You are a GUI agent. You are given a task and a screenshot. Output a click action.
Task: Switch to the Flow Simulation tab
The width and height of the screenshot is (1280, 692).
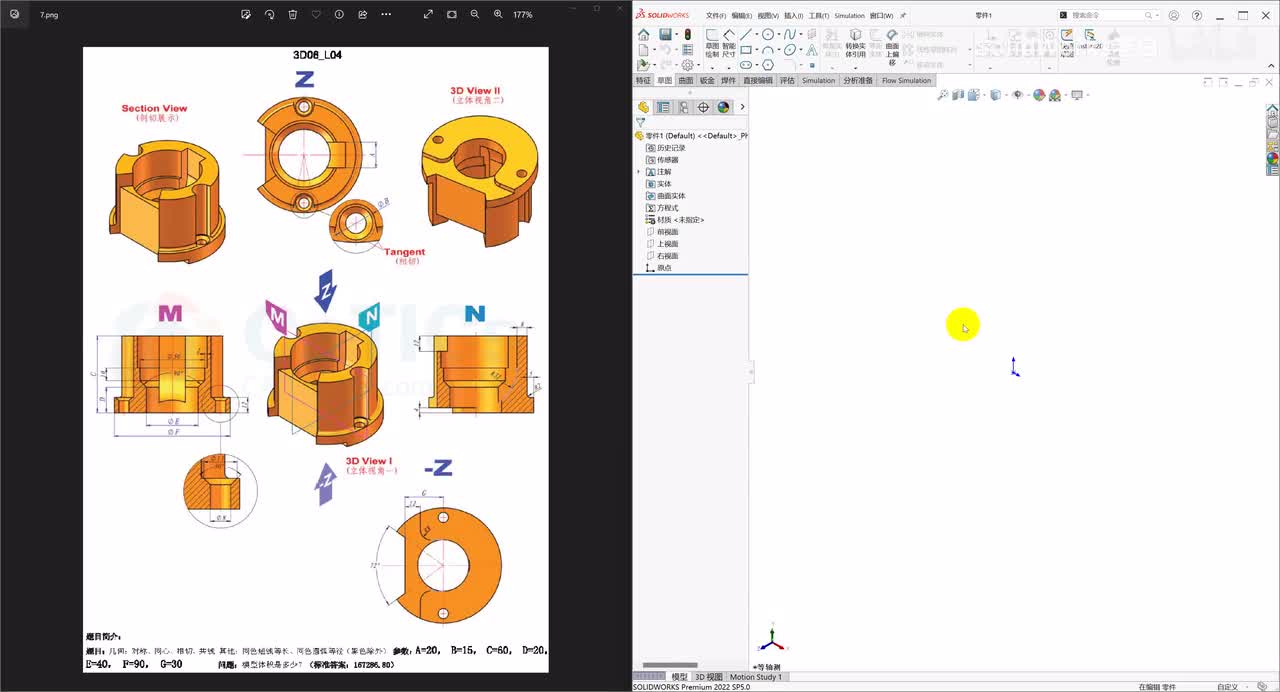(x=906, y=80)
